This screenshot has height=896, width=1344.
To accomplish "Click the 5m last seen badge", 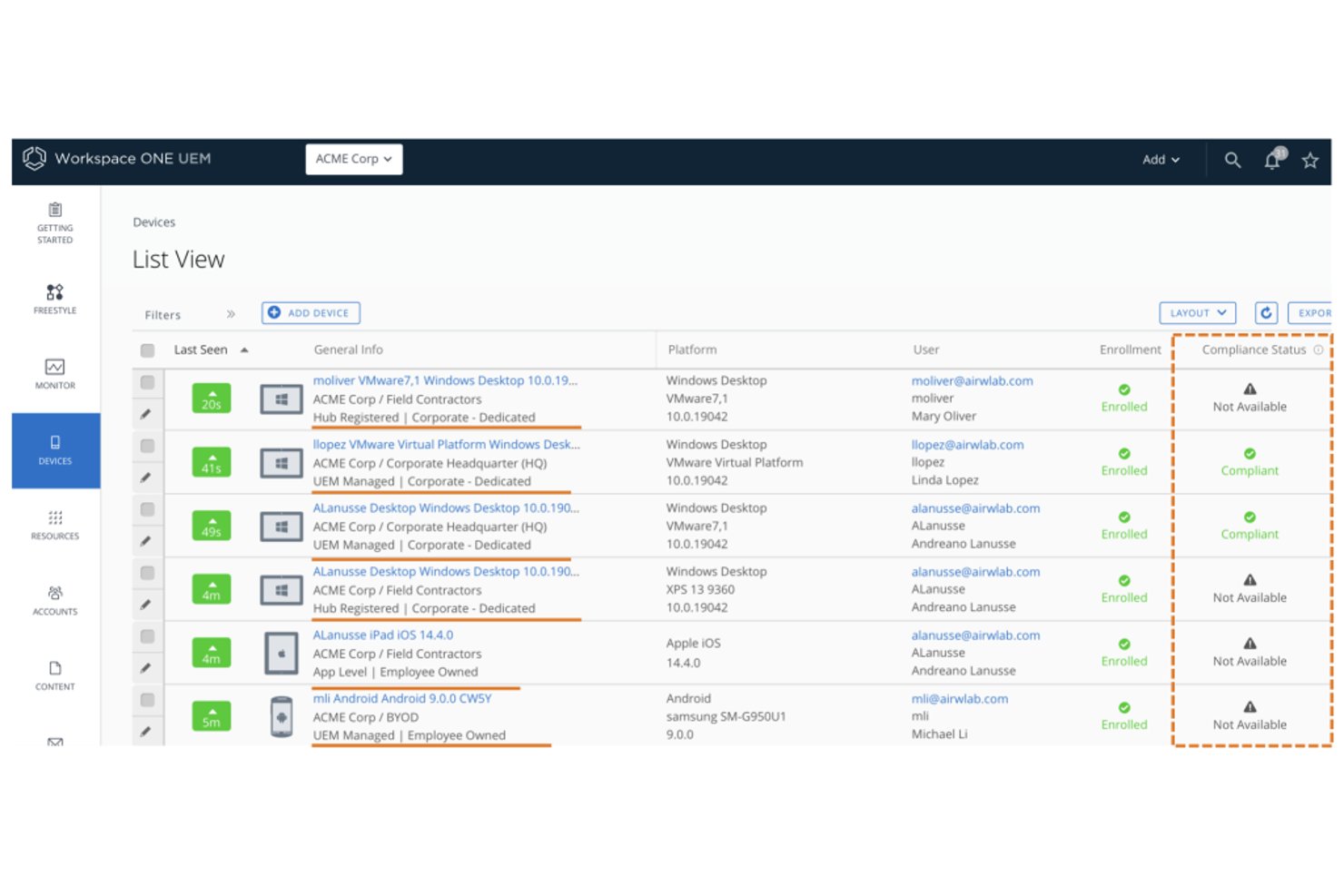I will pyautogui.click(x=212, y=716).
